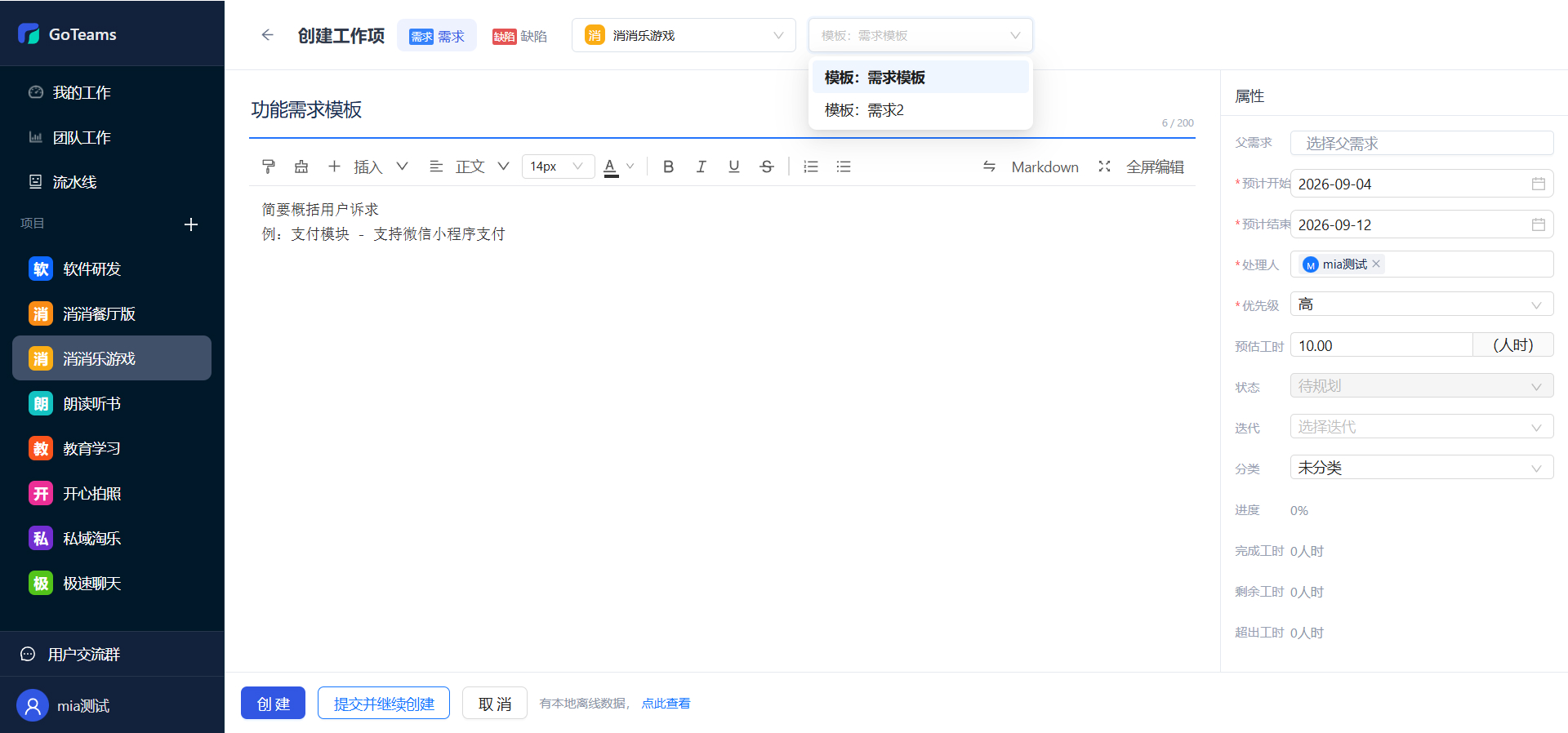Viewport: 1568px width, 733px height.
Task: Click the add project plus icon
Action: pos(191,224)
